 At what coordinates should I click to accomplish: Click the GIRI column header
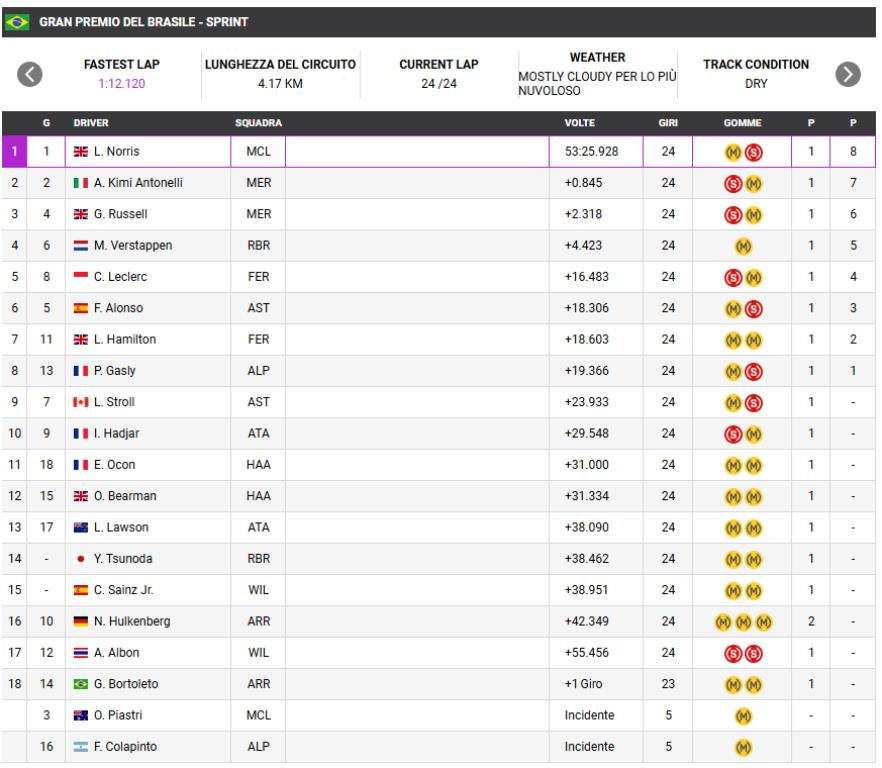(668, 123)
